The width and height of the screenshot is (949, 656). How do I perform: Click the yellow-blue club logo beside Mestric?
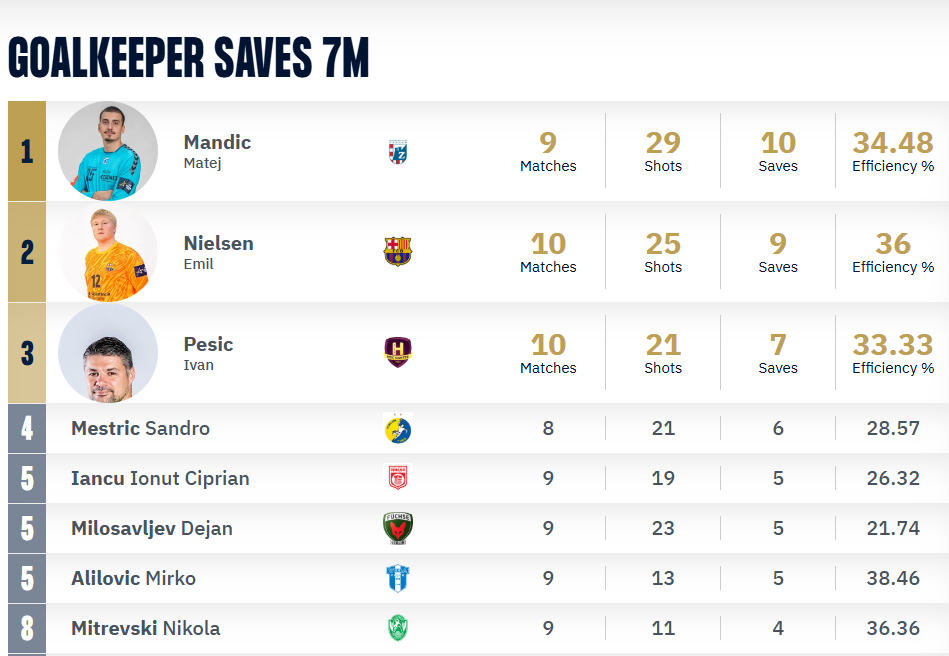pyautogui.click(x=398, y=429)
